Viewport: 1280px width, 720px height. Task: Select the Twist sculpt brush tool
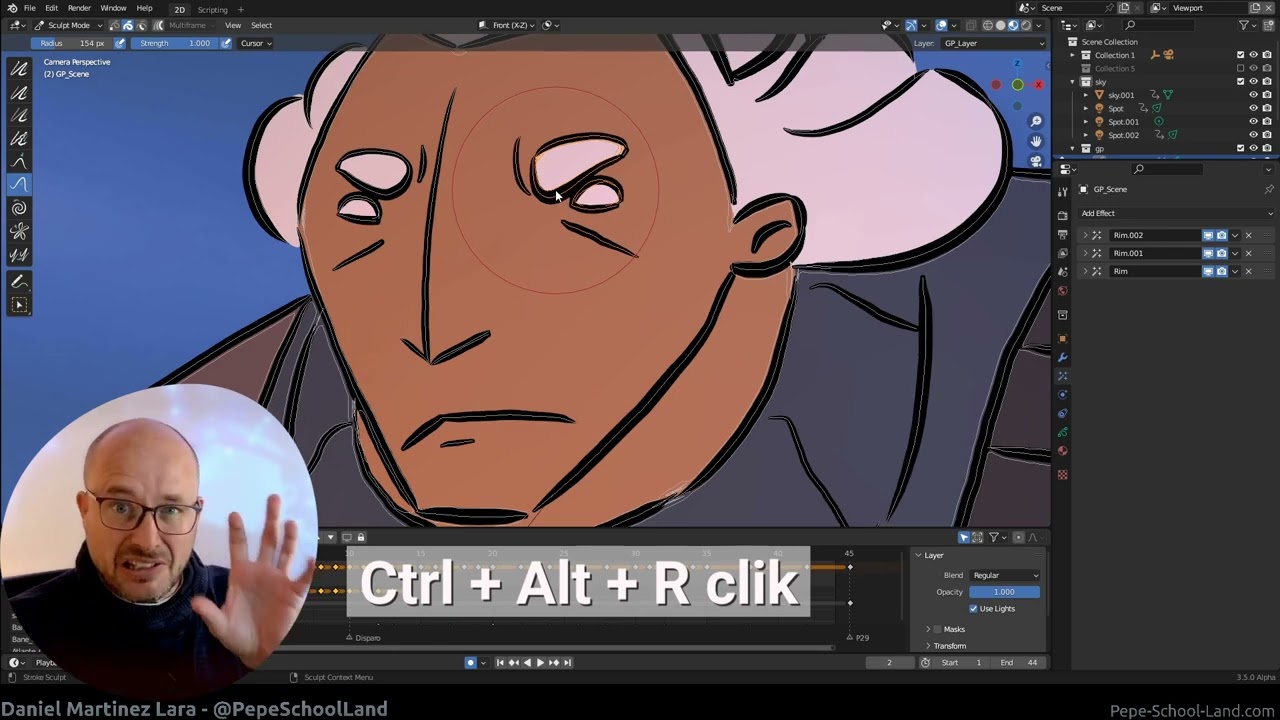click(x=19, y=208)
